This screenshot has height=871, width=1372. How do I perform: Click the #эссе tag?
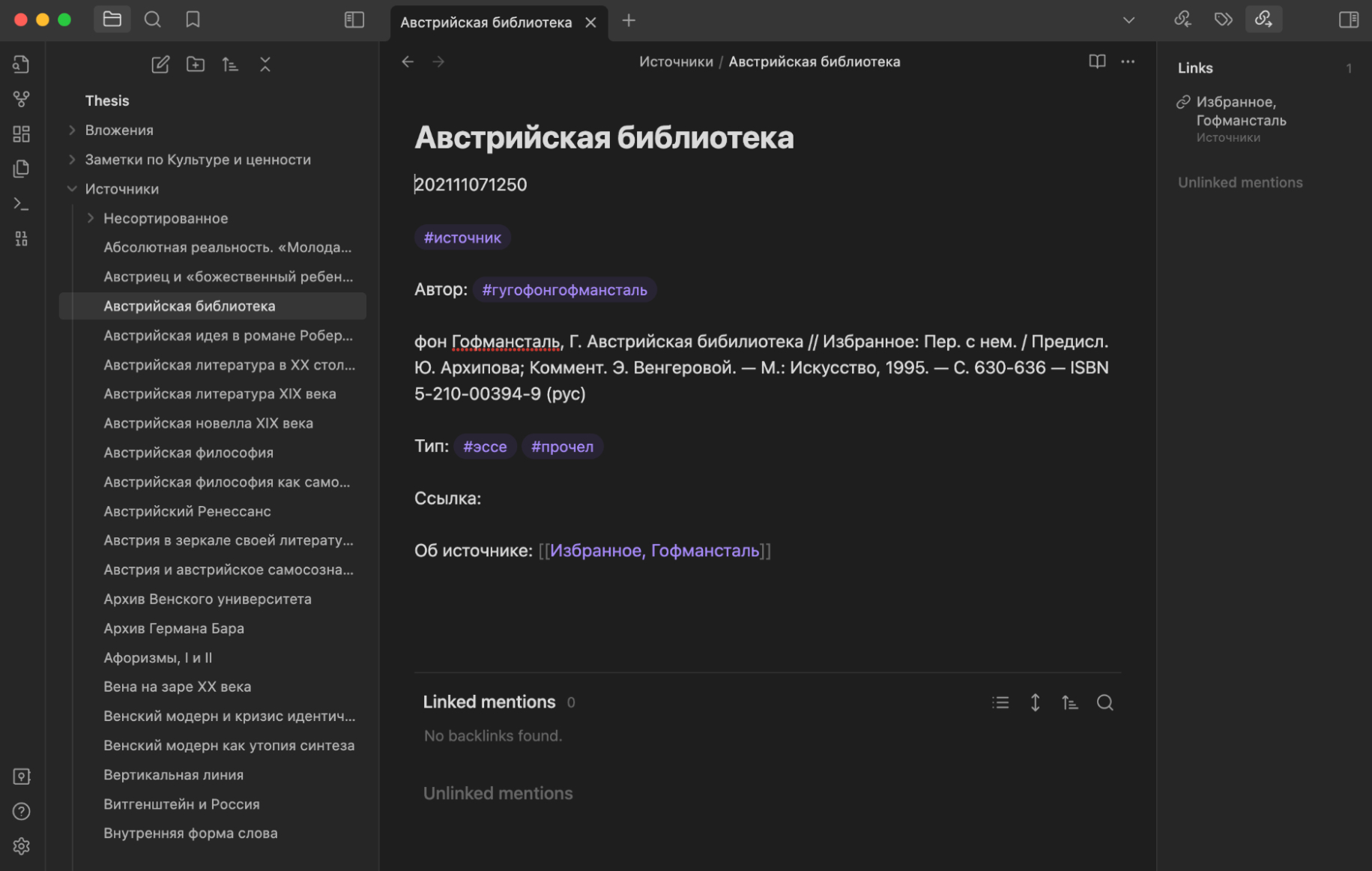coord(485,447)
